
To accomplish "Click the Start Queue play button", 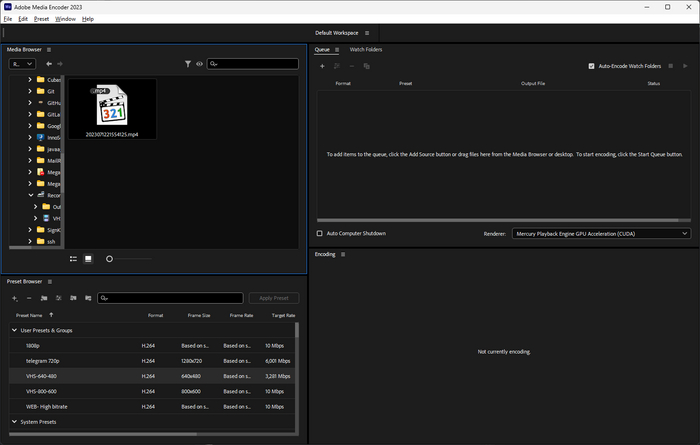I will [x=685, y=66].
